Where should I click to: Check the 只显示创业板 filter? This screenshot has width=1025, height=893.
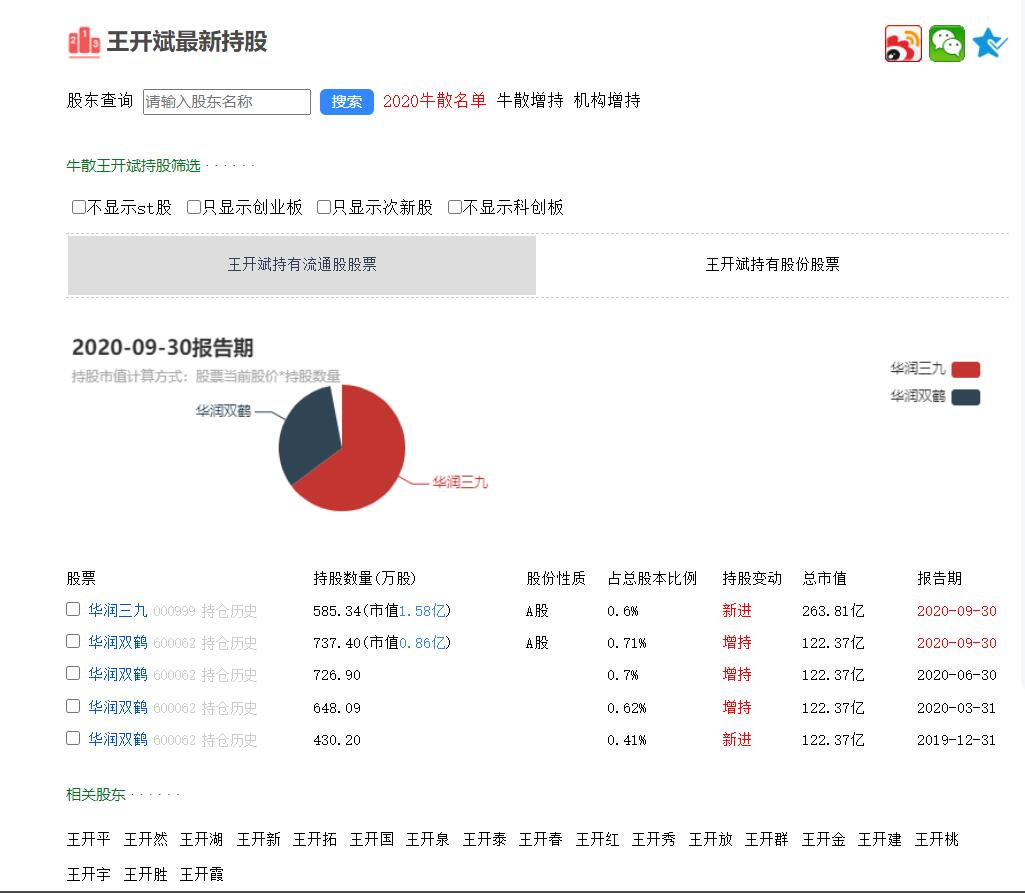tap(193, 207)
